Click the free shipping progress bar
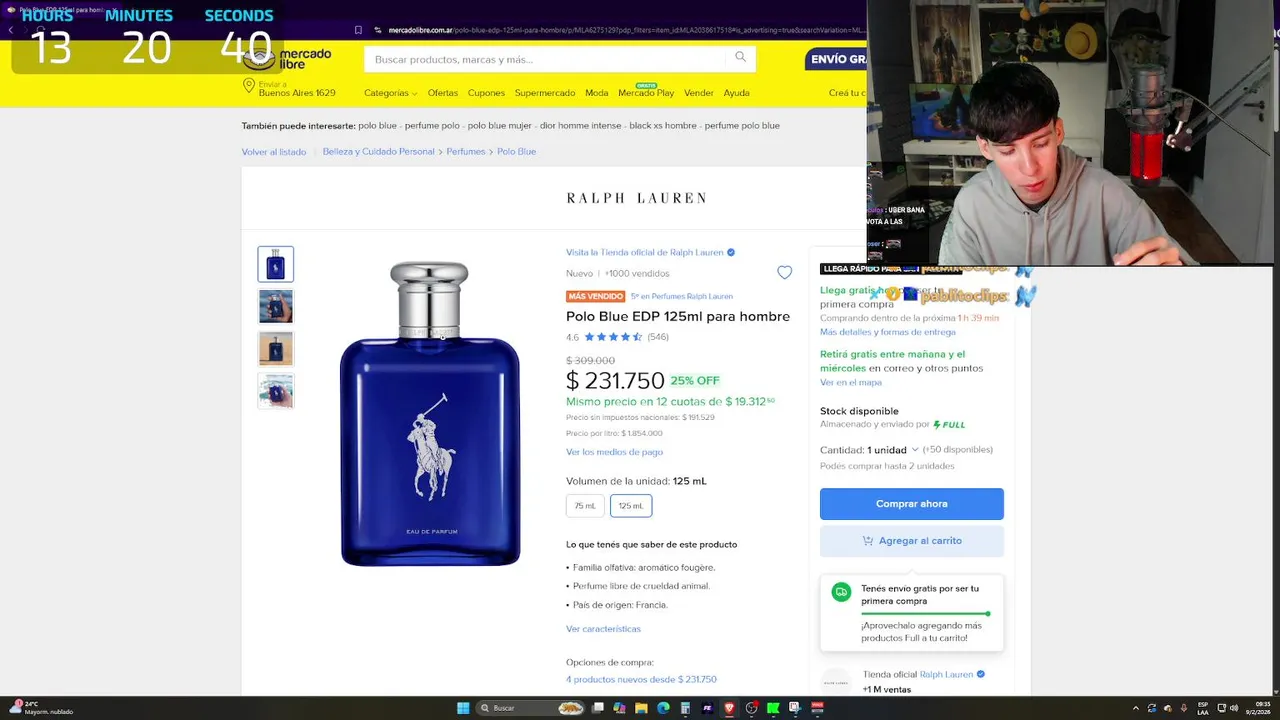The width and height of the screenshot is (1280, 720). tap(925, 614)
